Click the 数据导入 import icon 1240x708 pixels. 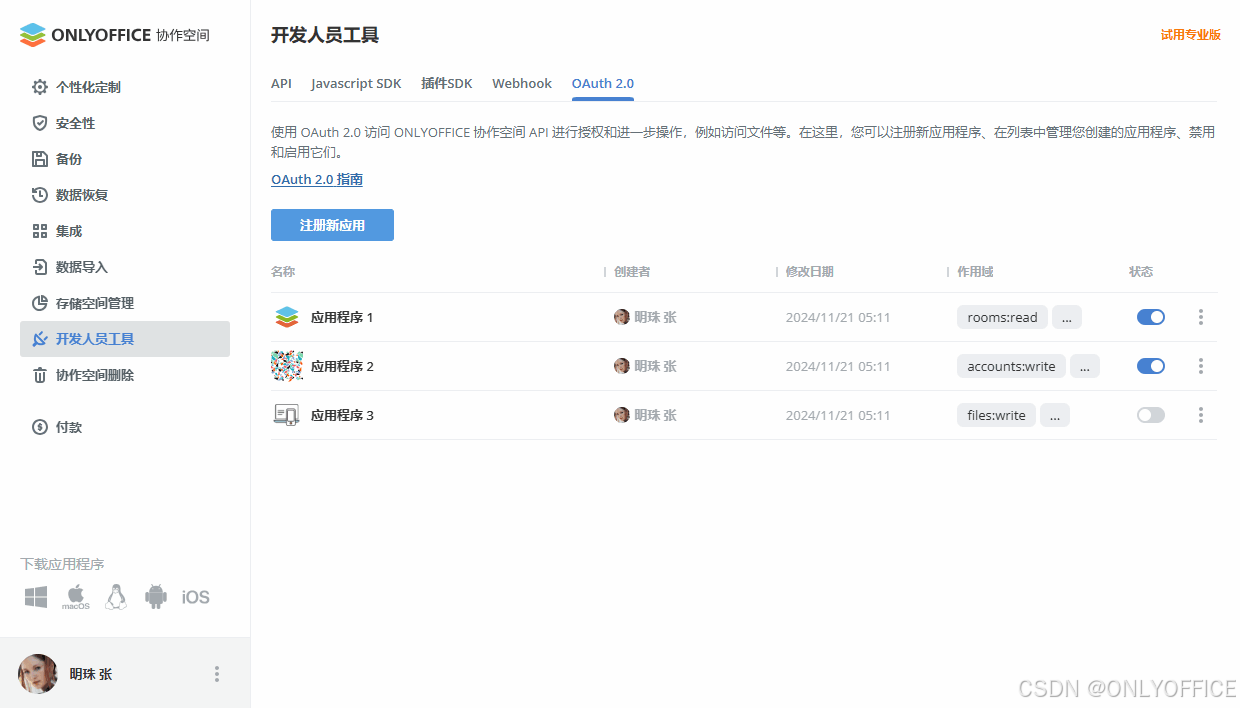coord(40,267)
